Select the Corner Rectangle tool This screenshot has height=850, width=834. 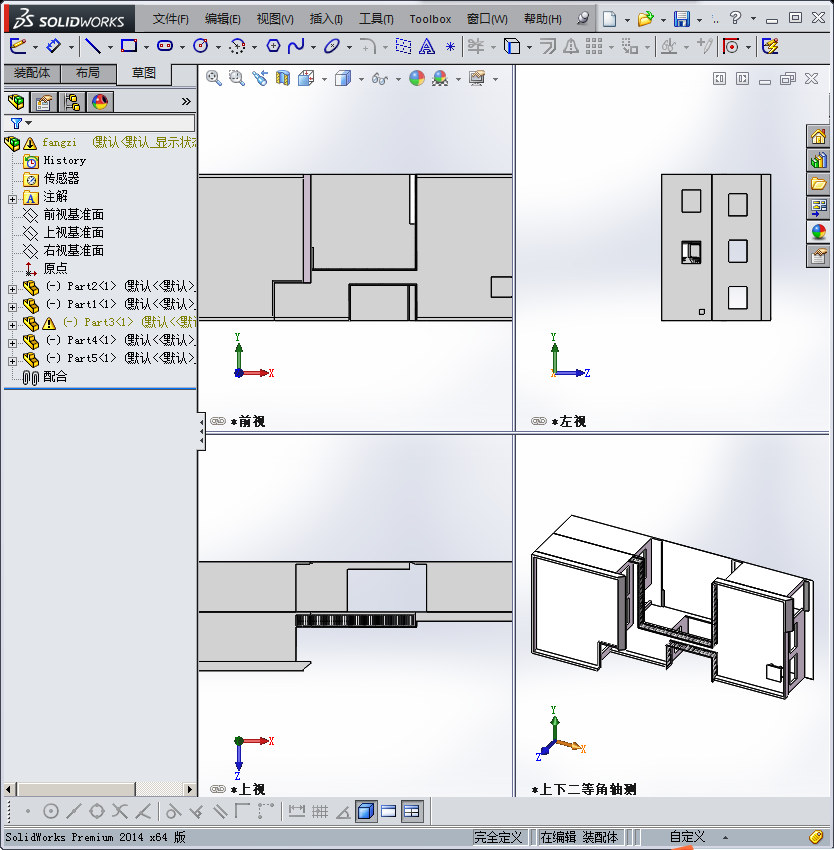coord(129,46)
